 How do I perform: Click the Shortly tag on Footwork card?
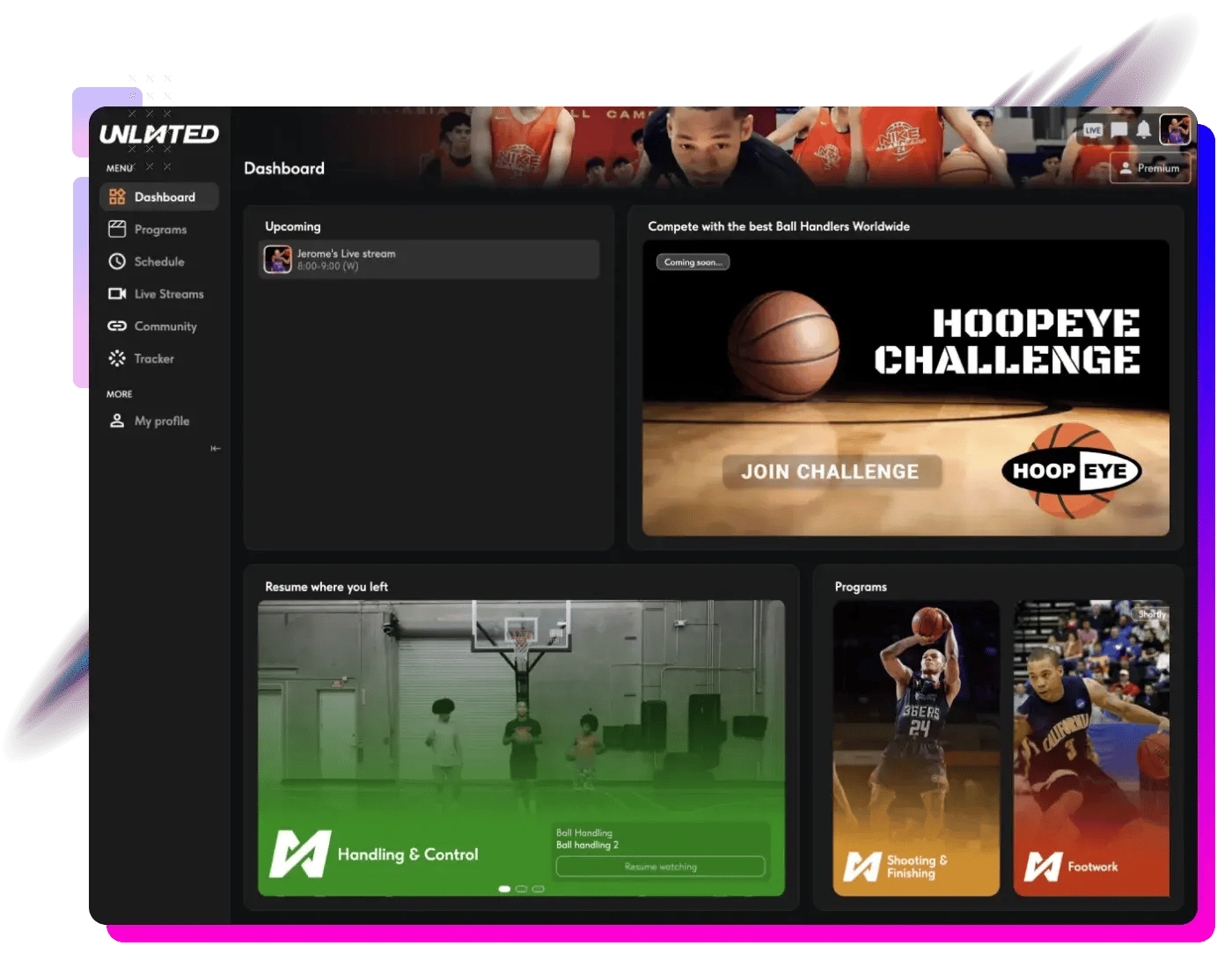(x=1152, y=614)
